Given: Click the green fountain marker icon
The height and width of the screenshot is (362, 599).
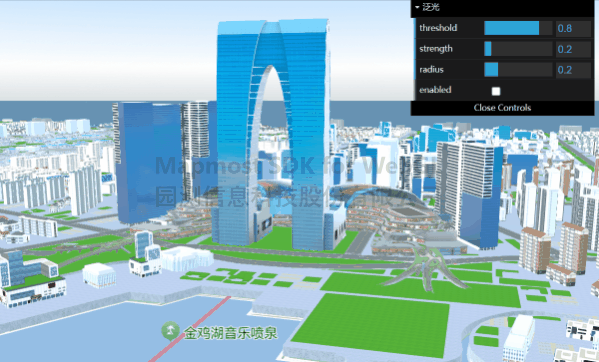Looking at the screenshot, I should pos(170,331).
